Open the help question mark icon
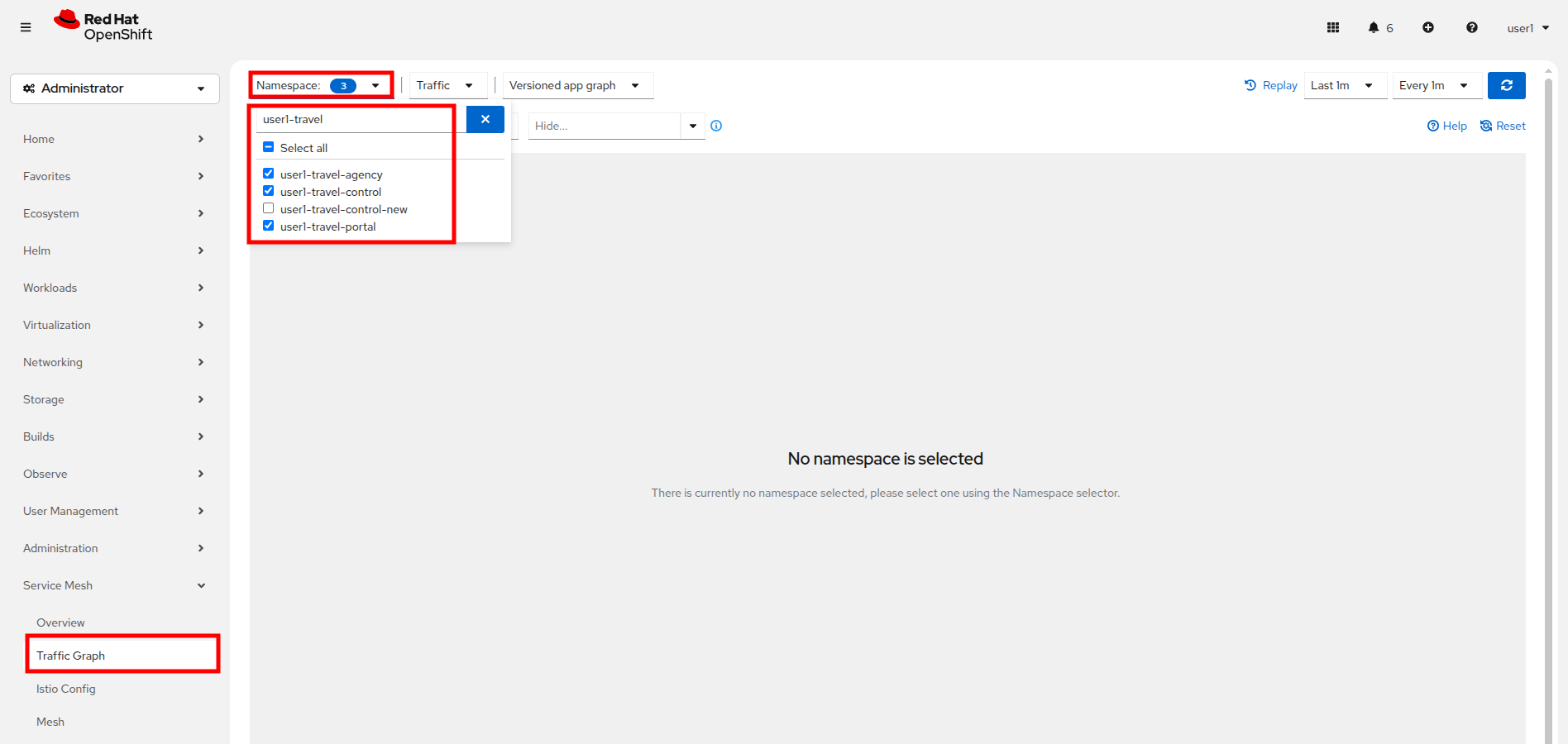The width and height of the screenshot is (1568, 744). (x=1472, y=27)
